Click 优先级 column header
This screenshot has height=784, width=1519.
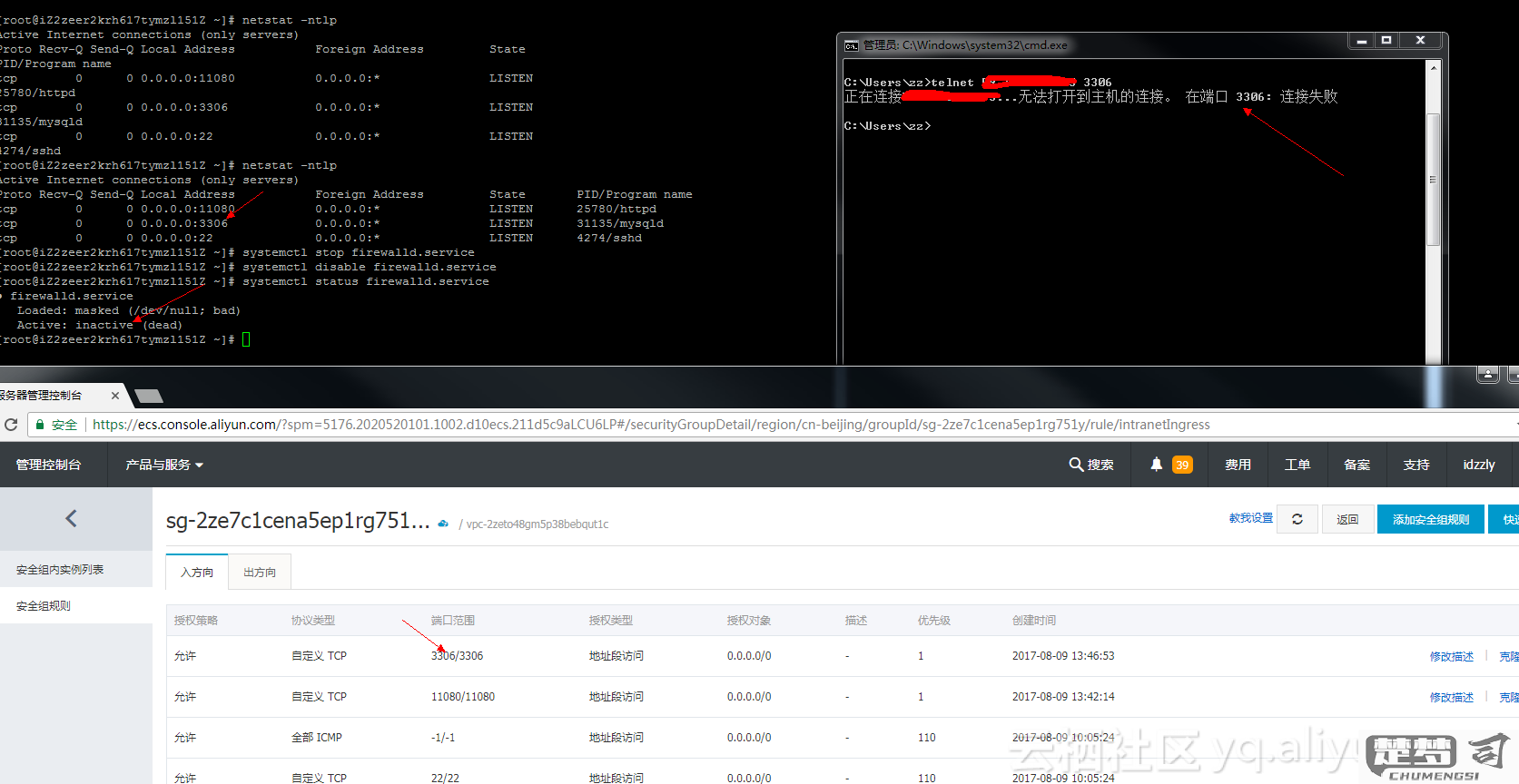point(934,621)
